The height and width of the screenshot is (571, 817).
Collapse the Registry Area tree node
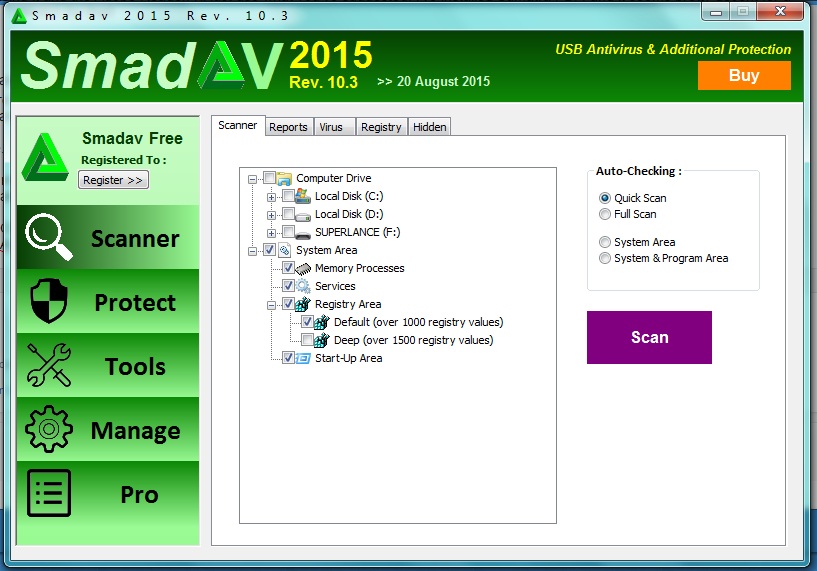tap(271, 305)
